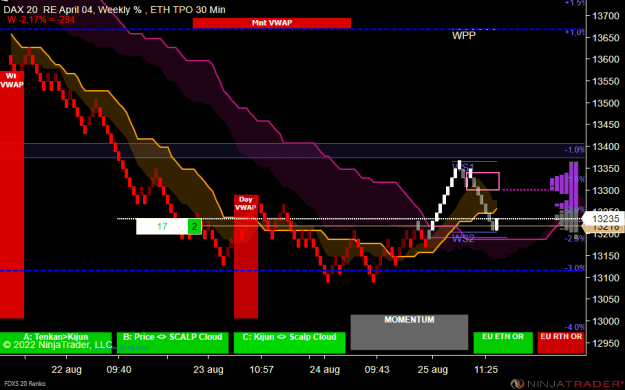This screenshot has height=390, width=625.
Task: Click the NinjaTrader logo
Action: click(567, 384)
